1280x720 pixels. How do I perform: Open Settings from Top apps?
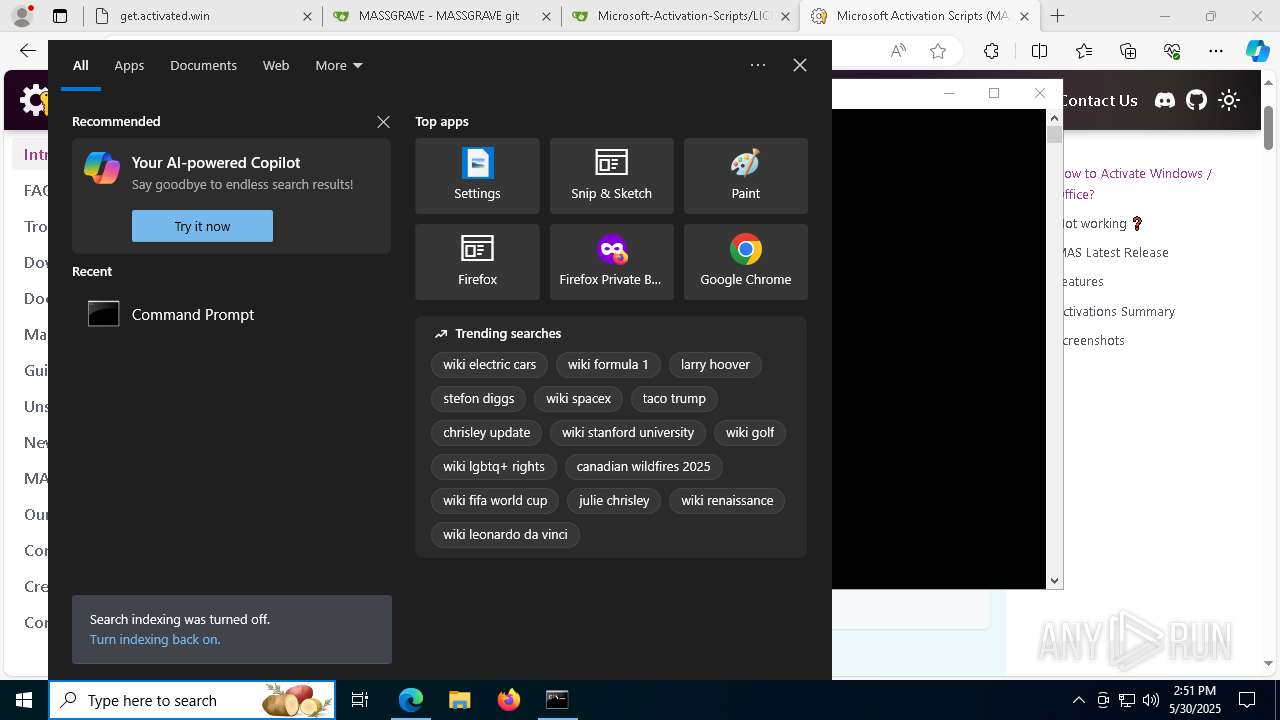coord(477,176)
